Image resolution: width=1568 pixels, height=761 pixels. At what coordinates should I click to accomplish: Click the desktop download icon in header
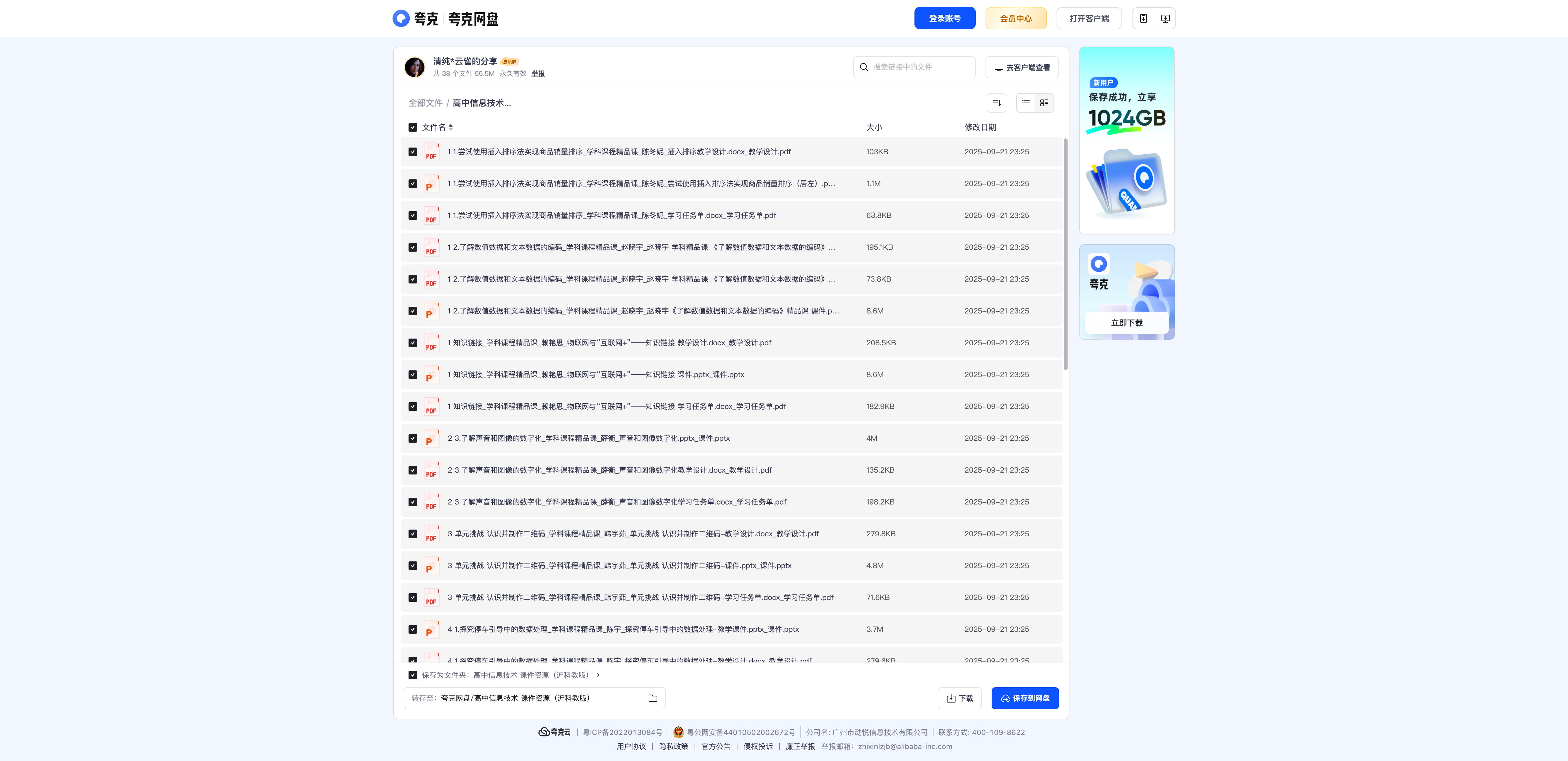1165,18
